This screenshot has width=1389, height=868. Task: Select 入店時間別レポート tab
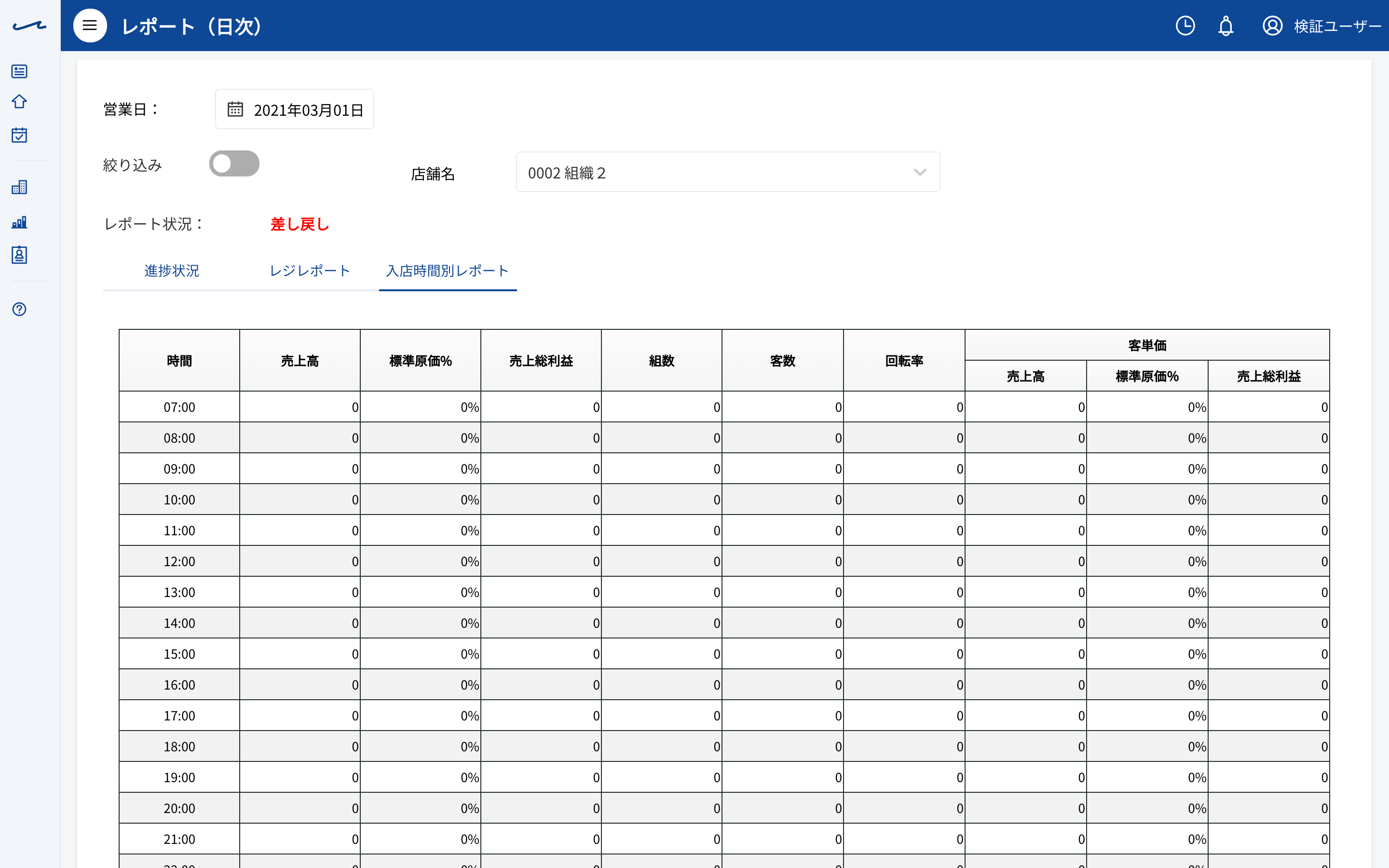coord(448,271)
